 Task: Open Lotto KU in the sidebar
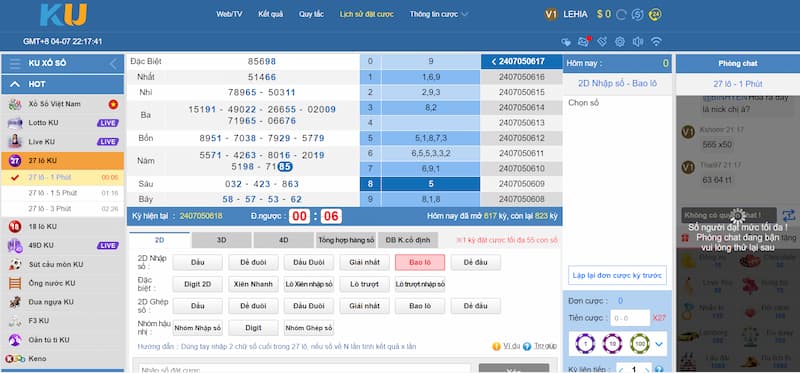(x=63, y=123)
